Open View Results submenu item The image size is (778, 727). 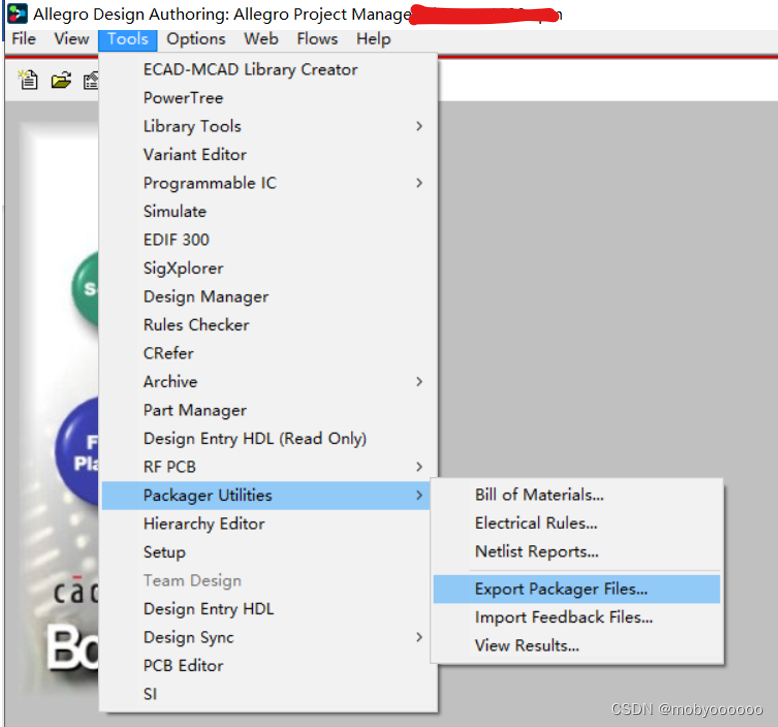tap(577, 646)
